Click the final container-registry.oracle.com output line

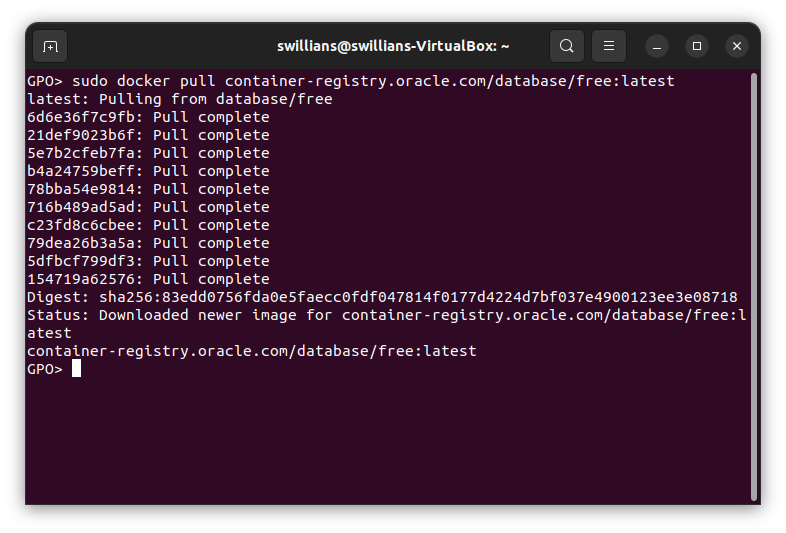coord(252,351)
